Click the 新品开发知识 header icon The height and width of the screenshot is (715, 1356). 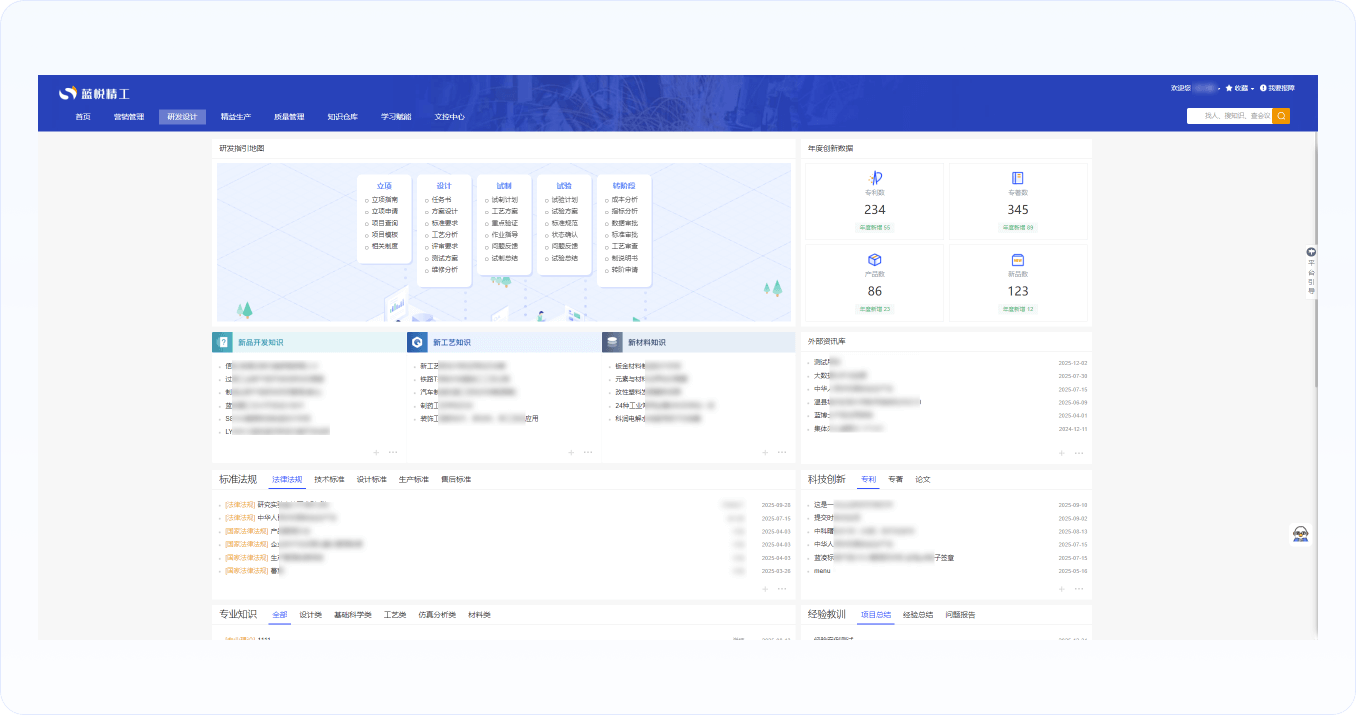pos(222,342)
